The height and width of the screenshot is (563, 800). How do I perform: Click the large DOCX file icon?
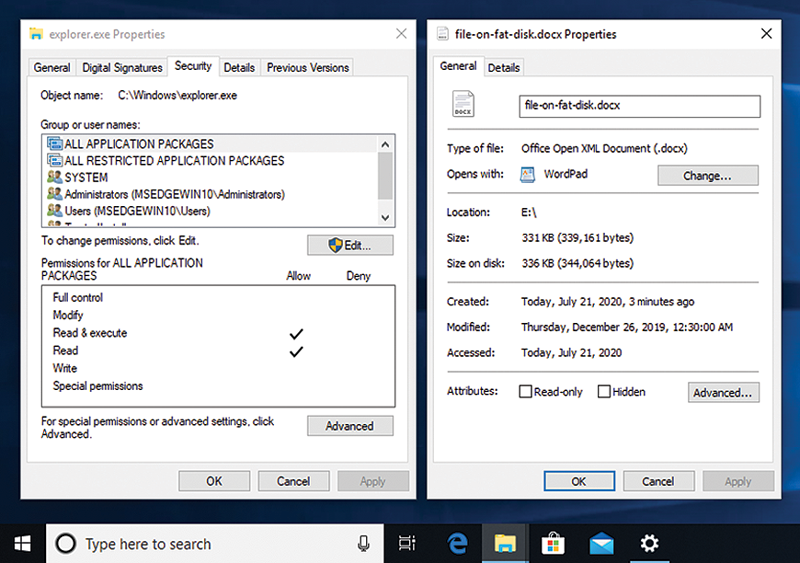pyautogui.click(x=463, y=104)
